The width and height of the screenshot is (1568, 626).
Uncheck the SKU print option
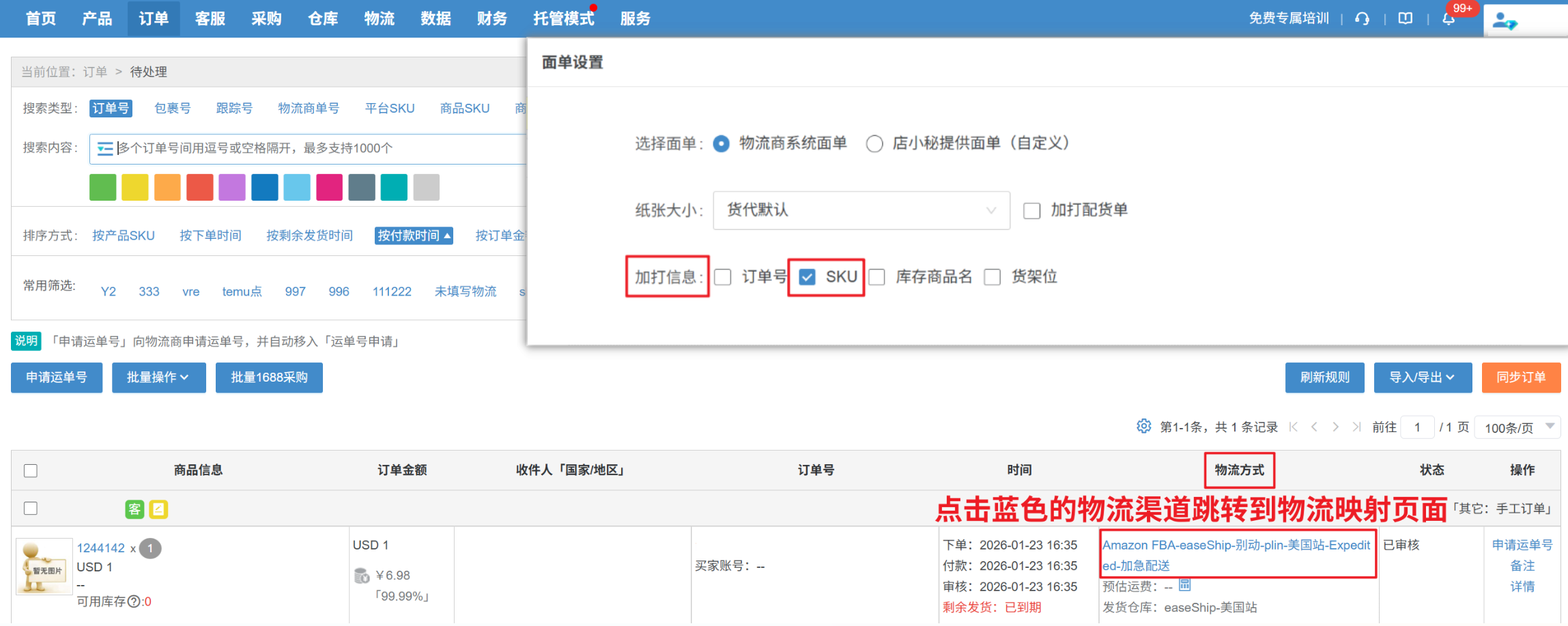[x=807, y=277]
